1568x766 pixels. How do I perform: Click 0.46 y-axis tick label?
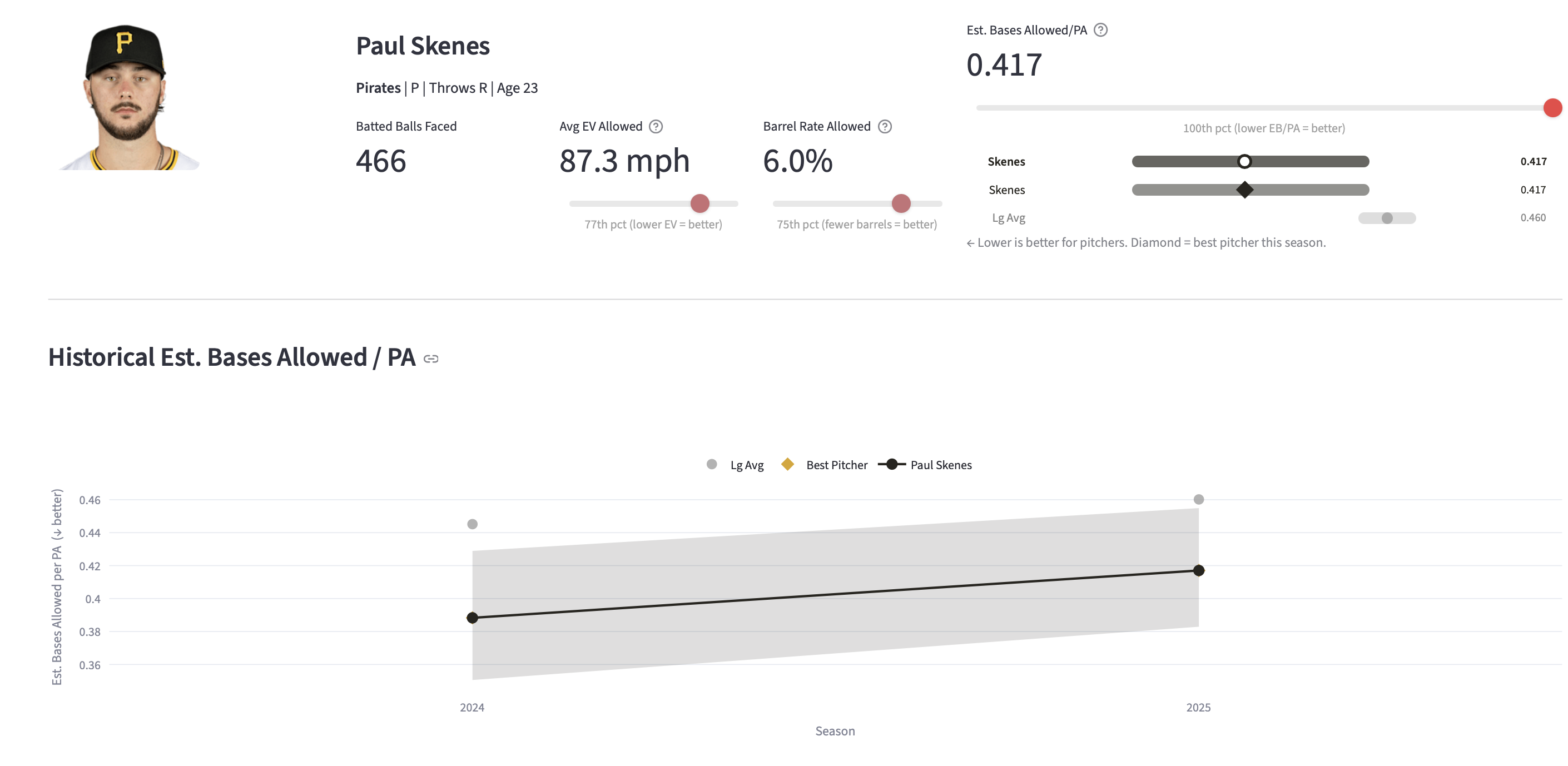[x=90, y=500]
